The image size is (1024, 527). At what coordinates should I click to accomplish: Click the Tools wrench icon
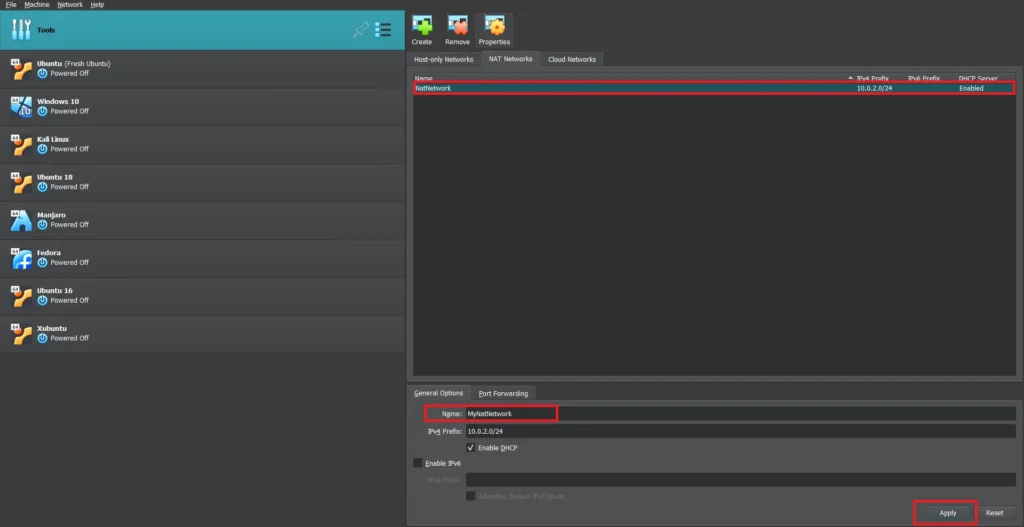click(22, 29)
